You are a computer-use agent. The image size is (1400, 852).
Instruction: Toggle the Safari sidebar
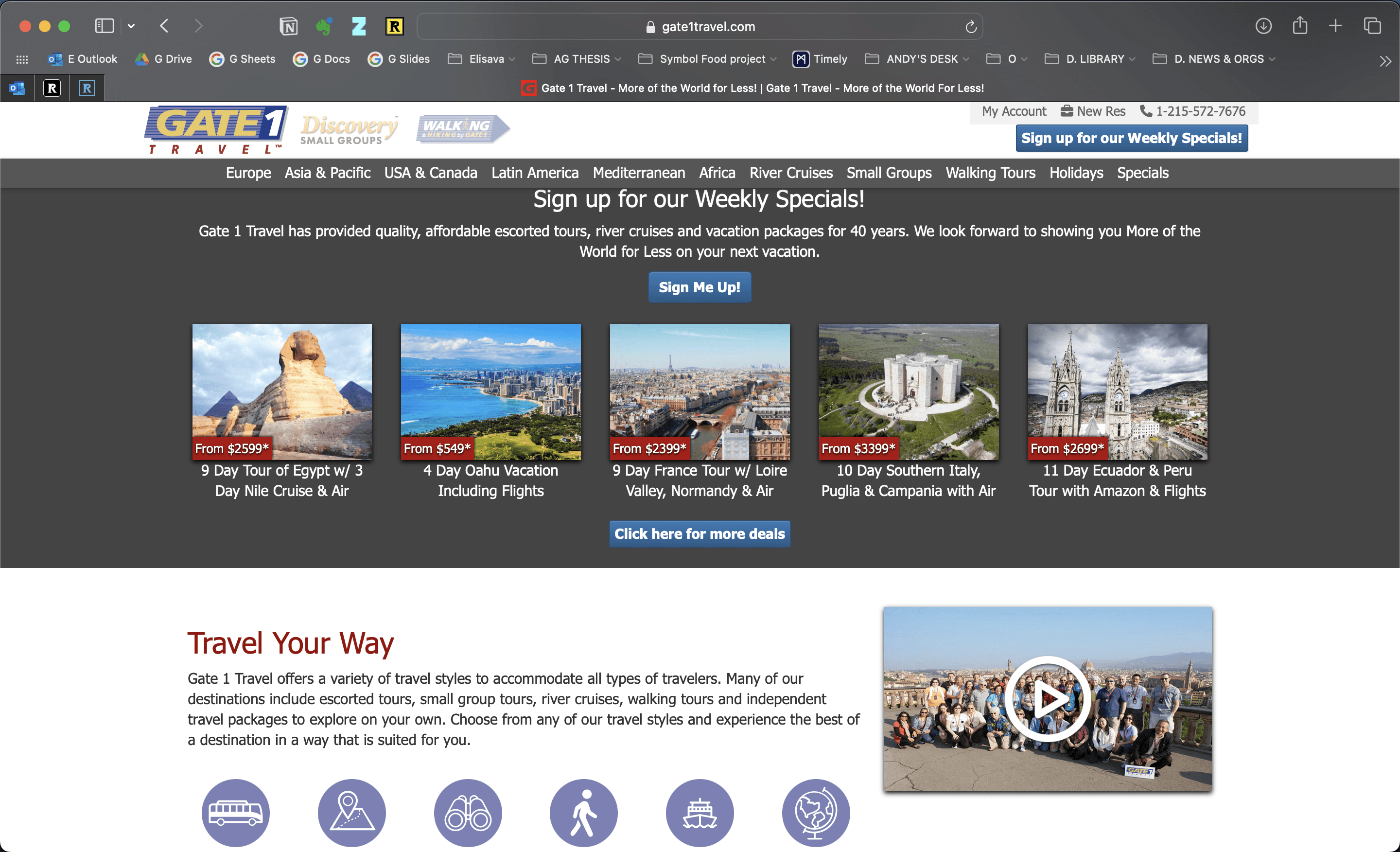pos(105,26)
